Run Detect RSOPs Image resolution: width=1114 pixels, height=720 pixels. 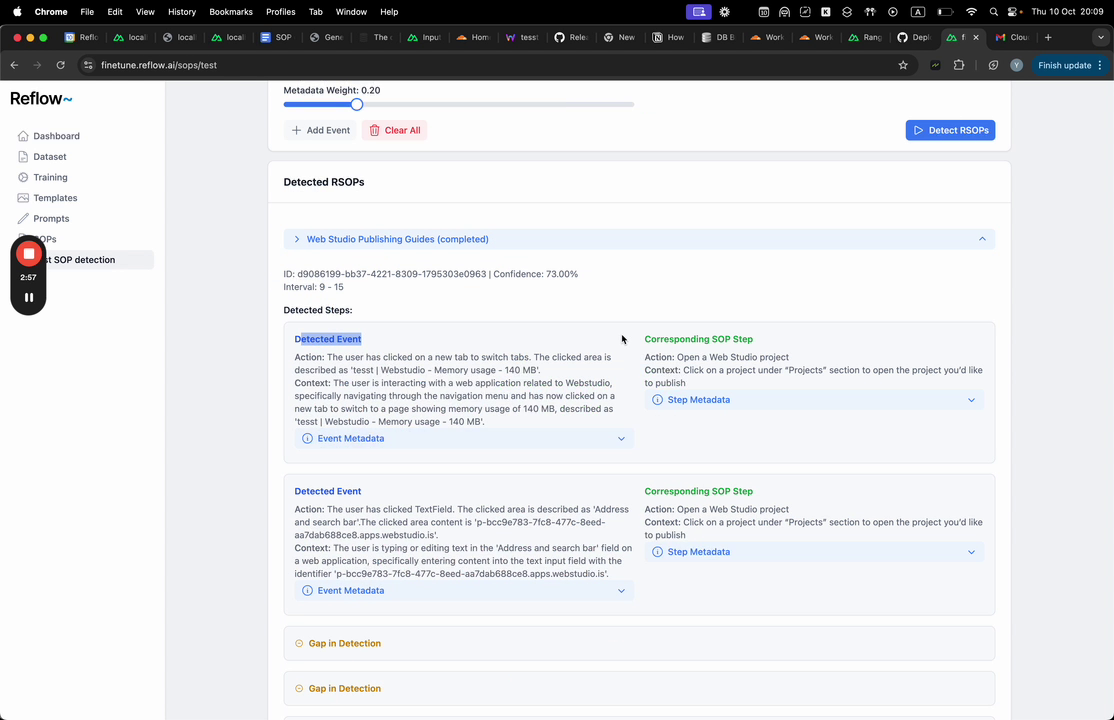coord(950,130)
